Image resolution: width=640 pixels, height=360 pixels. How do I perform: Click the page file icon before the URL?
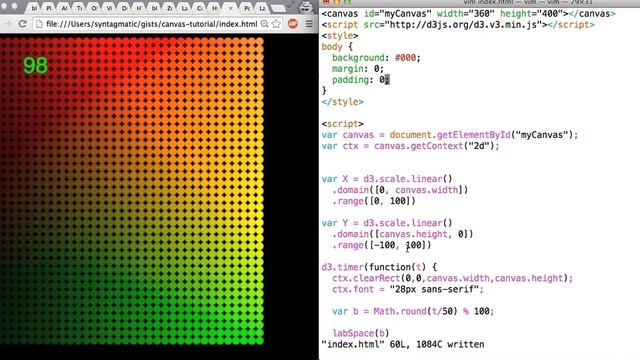click(39, 24)
